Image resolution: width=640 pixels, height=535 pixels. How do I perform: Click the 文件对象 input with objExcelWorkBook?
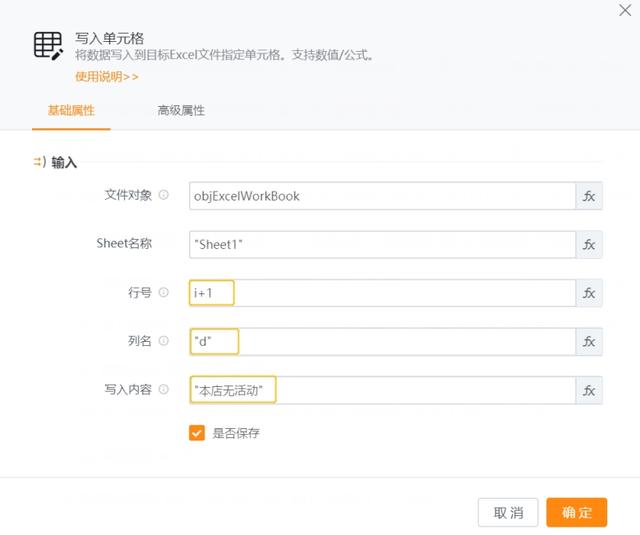click(381, 196)
